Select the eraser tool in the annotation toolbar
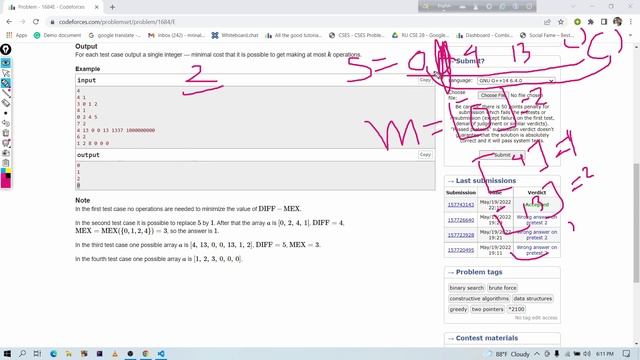The height and width of the screenshot is (360, 640). click(x=6, y=103)
